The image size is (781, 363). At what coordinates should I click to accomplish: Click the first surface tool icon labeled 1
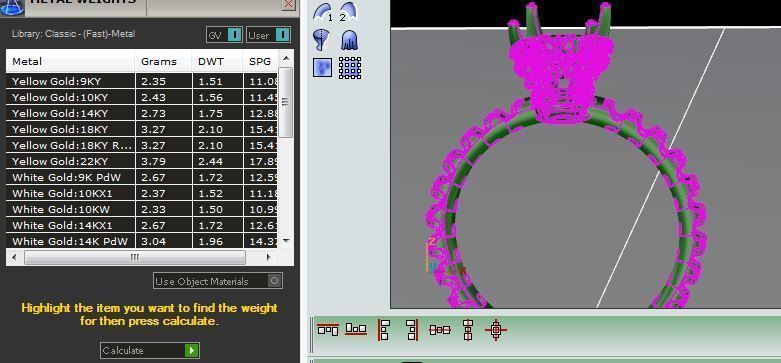322,12
